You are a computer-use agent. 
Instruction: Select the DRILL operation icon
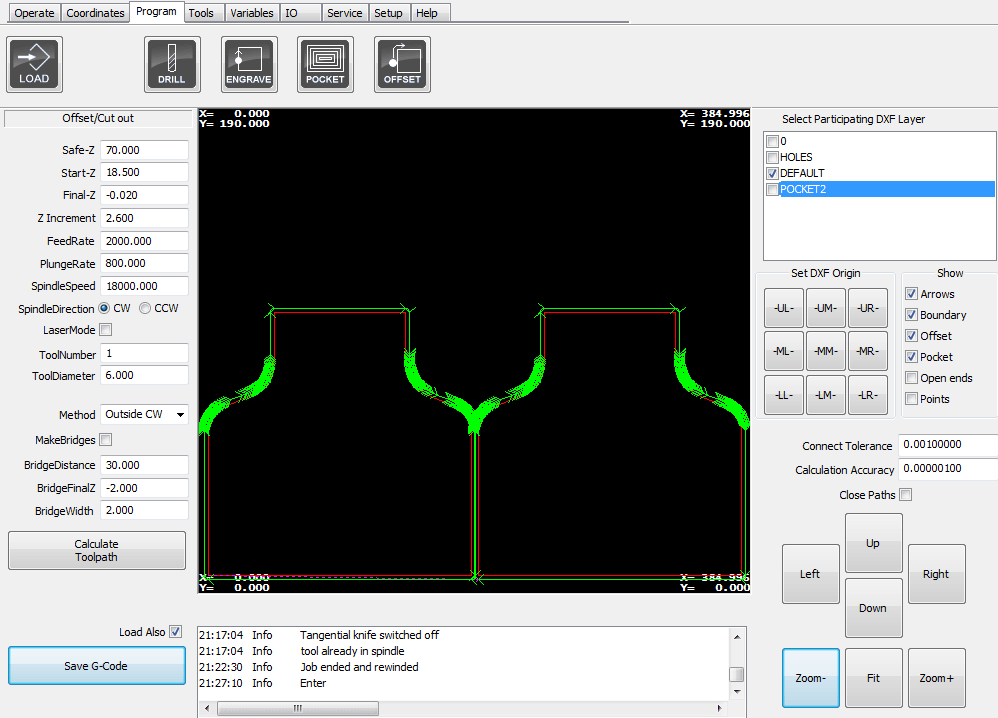click(171, 63)
